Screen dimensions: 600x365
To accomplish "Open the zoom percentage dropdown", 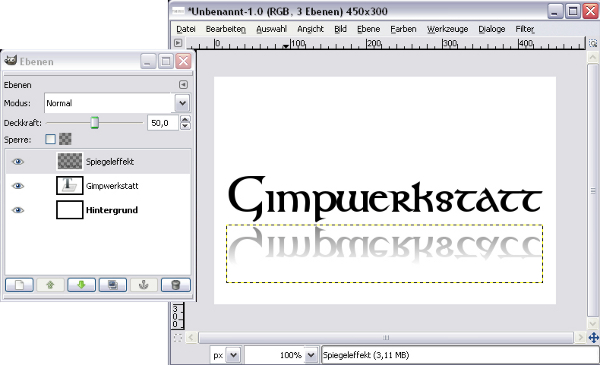I will tap(311, 355).
